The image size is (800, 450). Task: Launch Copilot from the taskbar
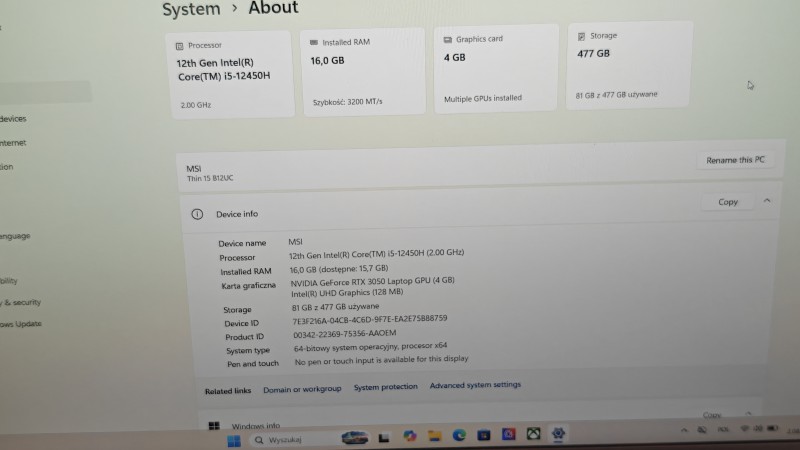coord(409,436)
